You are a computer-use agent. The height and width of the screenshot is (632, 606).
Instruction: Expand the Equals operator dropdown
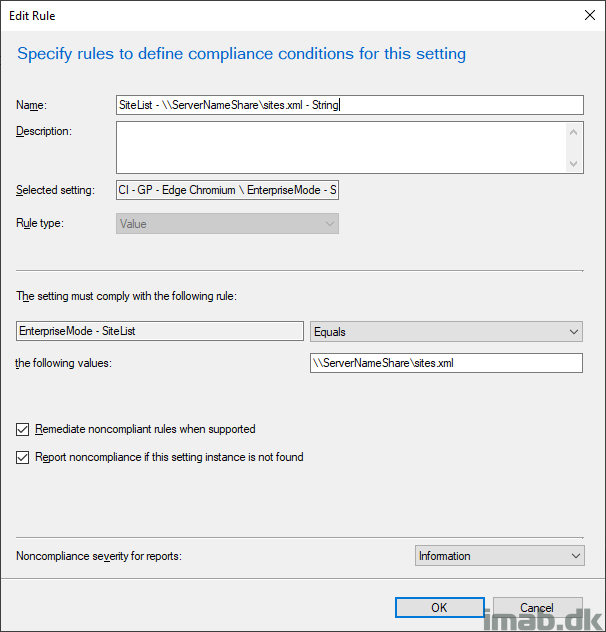(446, 332)
